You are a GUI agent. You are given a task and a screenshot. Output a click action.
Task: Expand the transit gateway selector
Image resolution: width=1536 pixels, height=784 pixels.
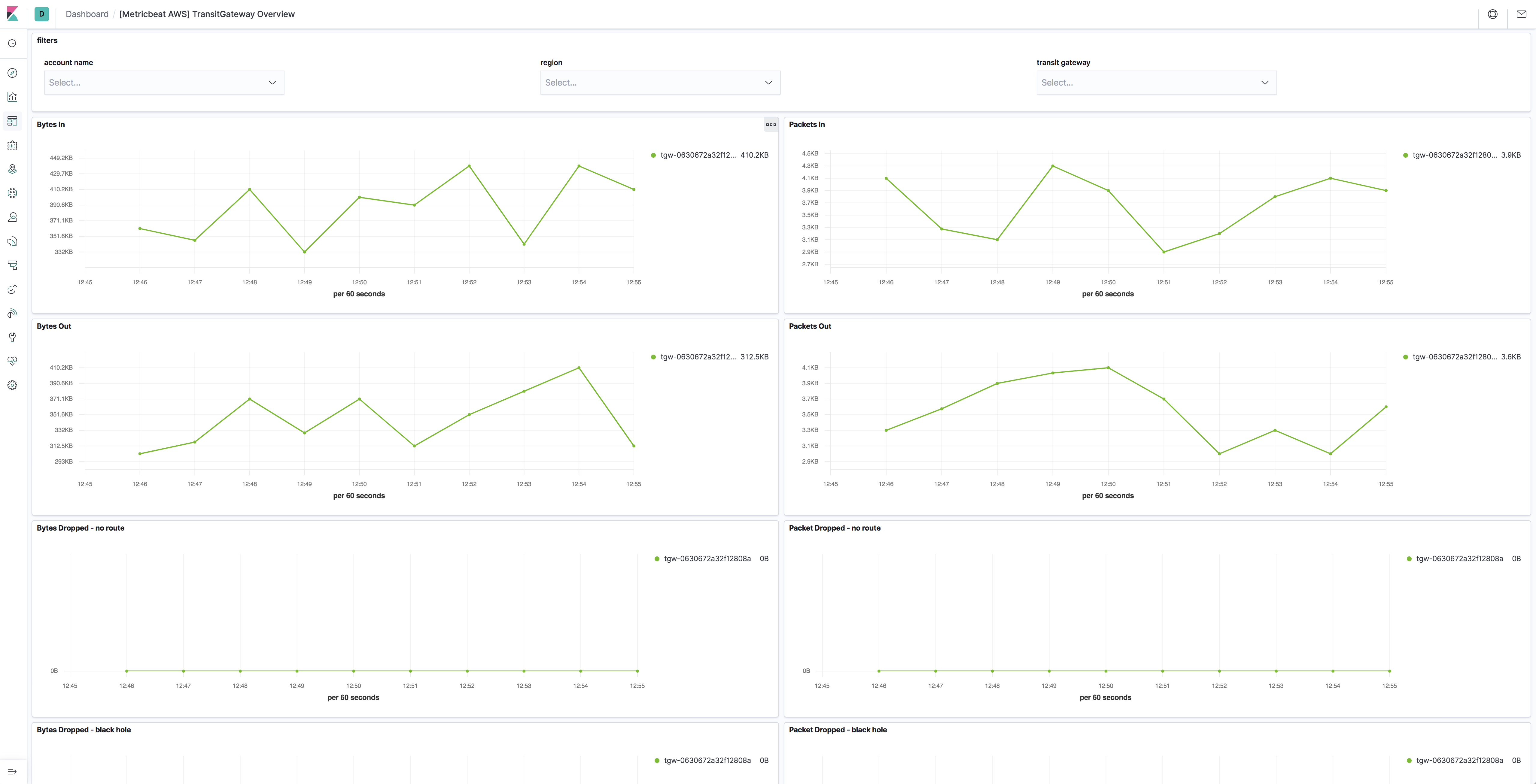[x=1156, y=82]
